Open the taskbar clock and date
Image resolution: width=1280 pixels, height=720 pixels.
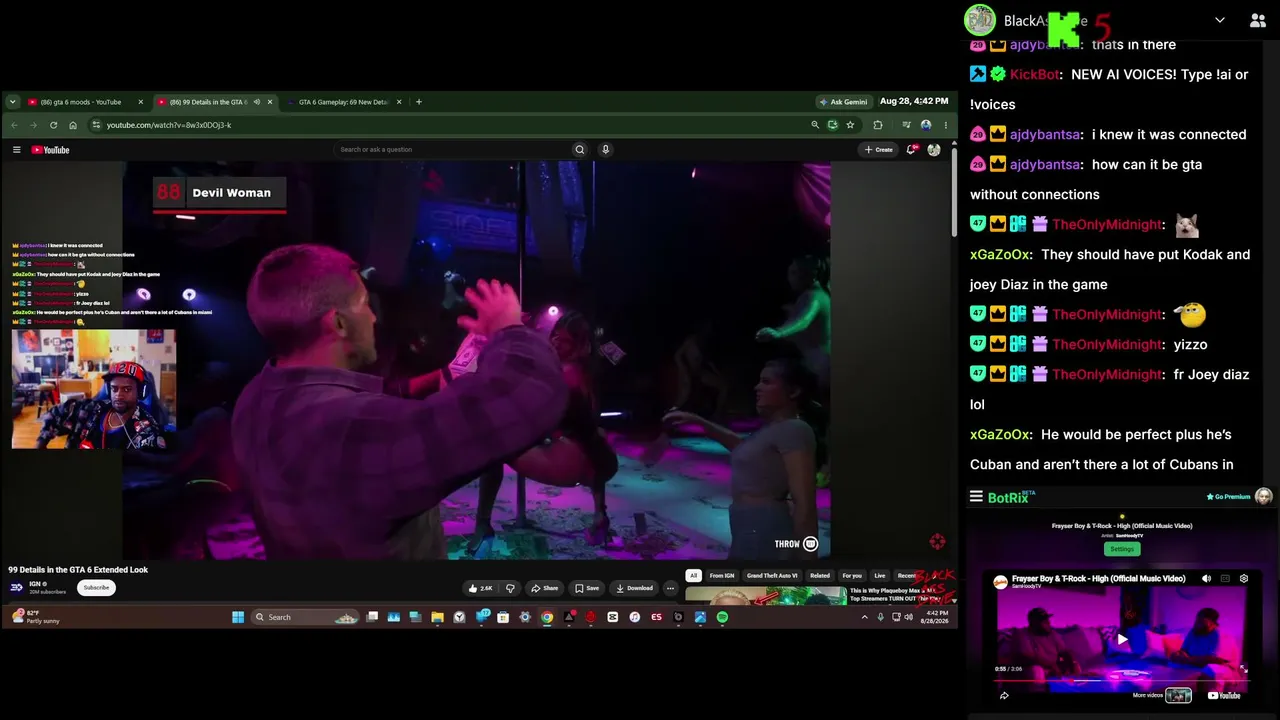(x=937, y=617)
